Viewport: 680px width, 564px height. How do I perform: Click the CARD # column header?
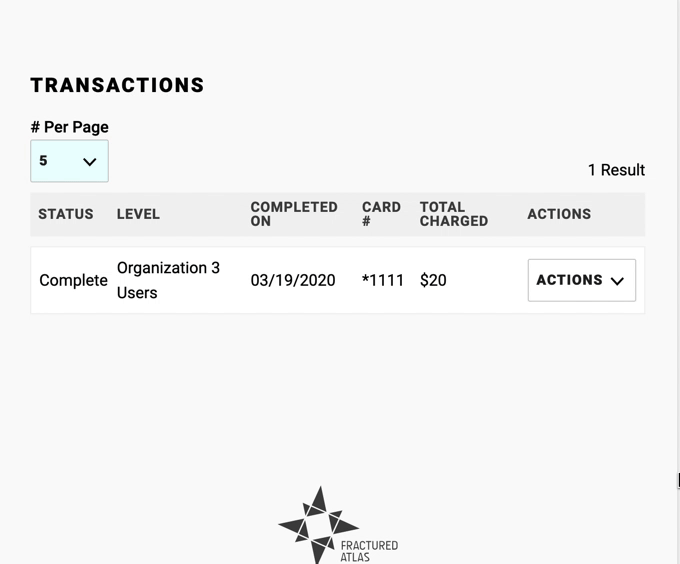click(x=381, y=214)
